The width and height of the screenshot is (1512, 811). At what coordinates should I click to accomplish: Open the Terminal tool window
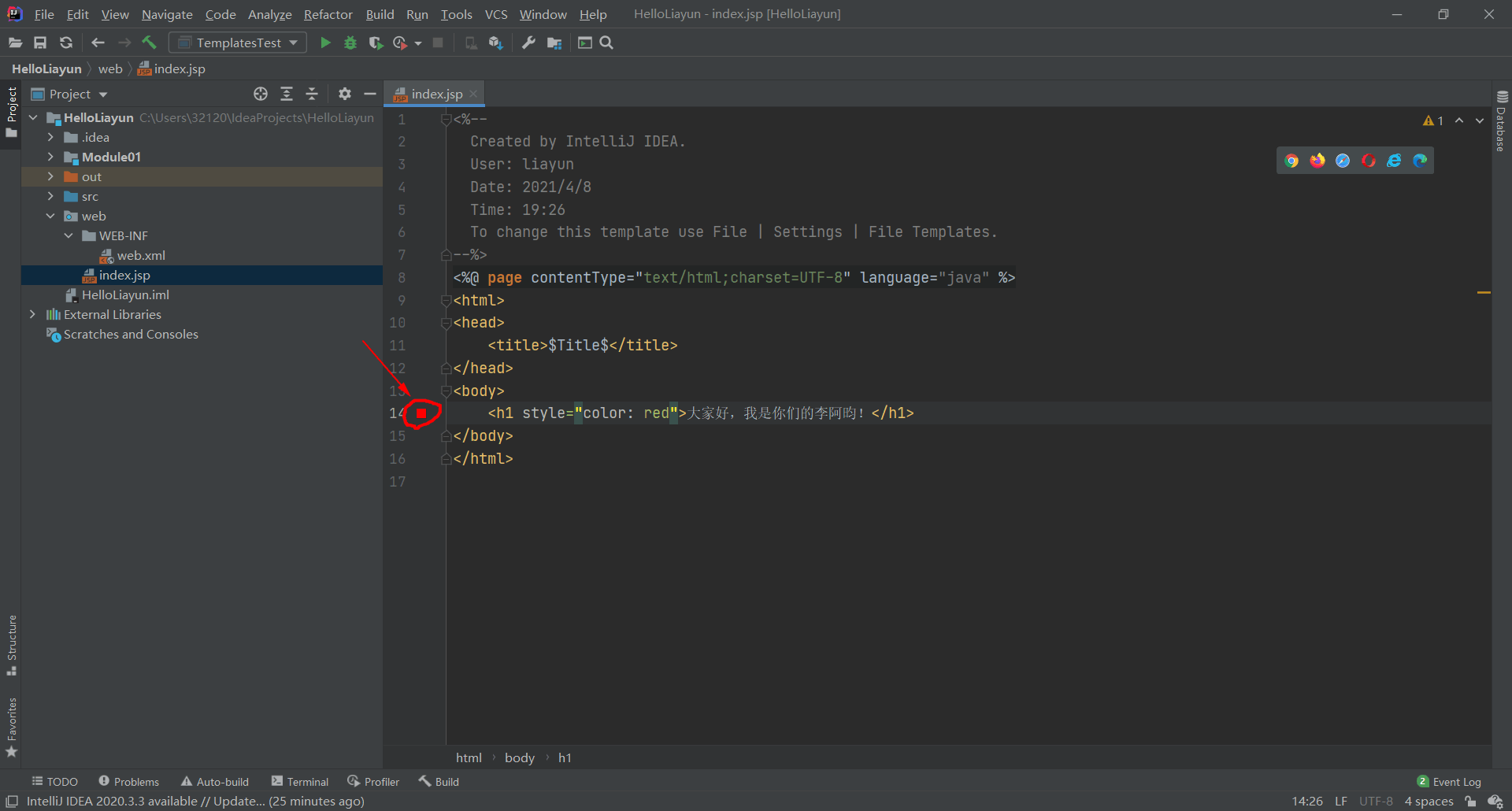click(x=299, y=781)
